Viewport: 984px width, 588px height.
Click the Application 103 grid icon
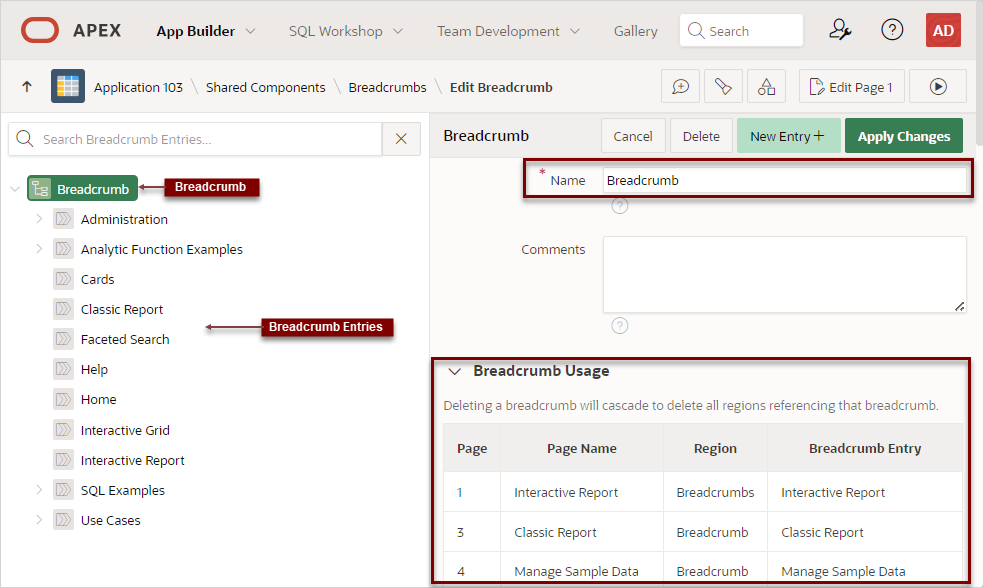point(68,87)
